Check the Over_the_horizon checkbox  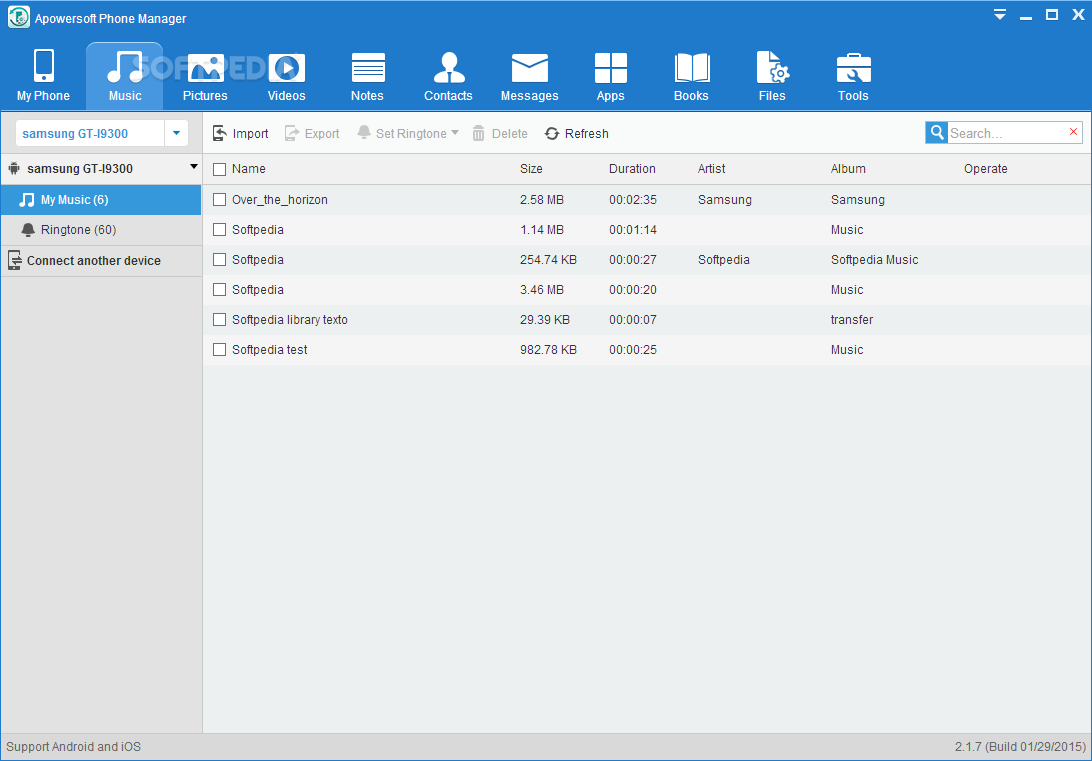(219, 200)
